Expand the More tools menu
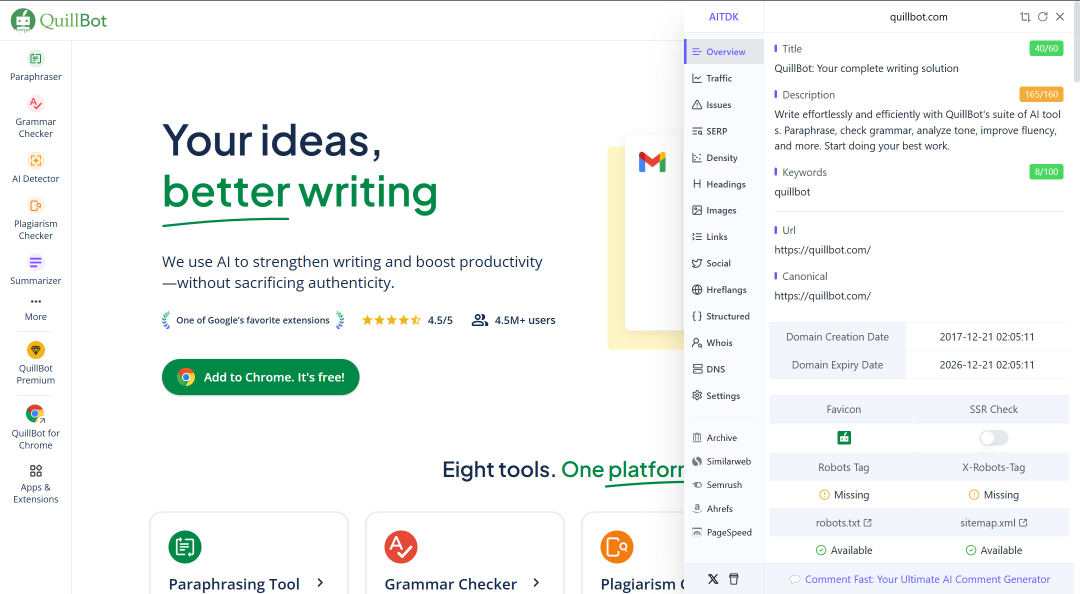The image size is (1080, 594). (36, 309)
